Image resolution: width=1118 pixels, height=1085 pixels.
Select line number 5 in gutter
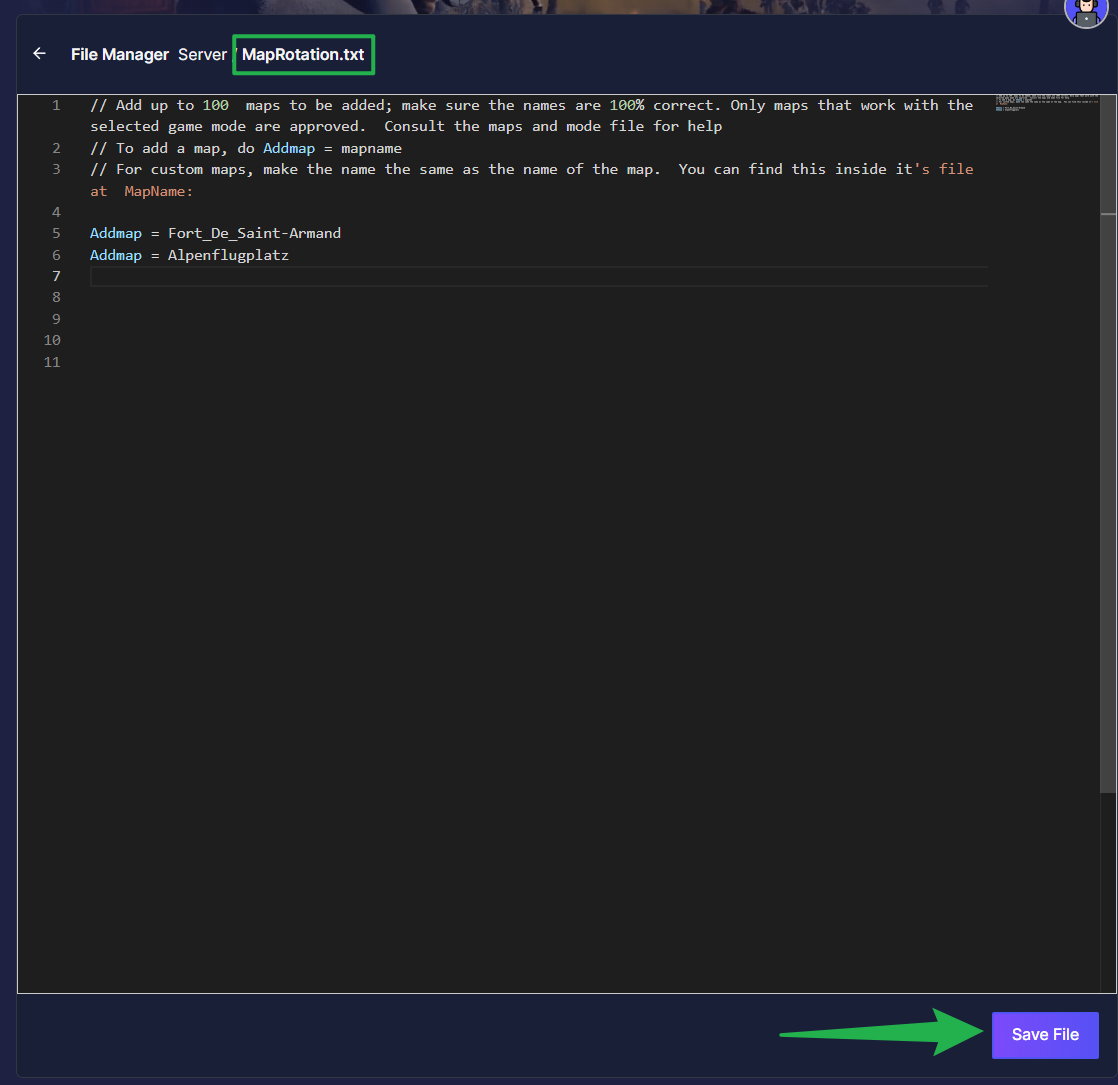pos(56,233)
